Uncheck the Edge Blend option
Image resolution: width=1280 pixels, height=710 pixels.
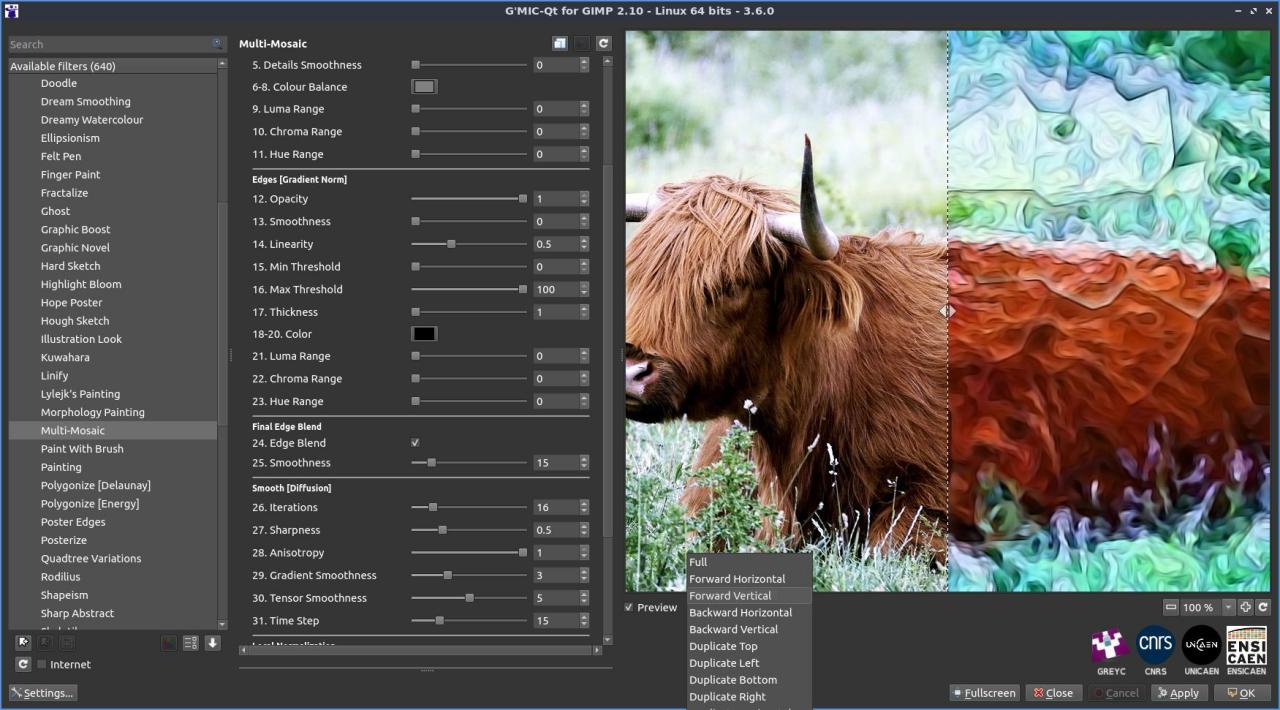(x=415, y=443)
